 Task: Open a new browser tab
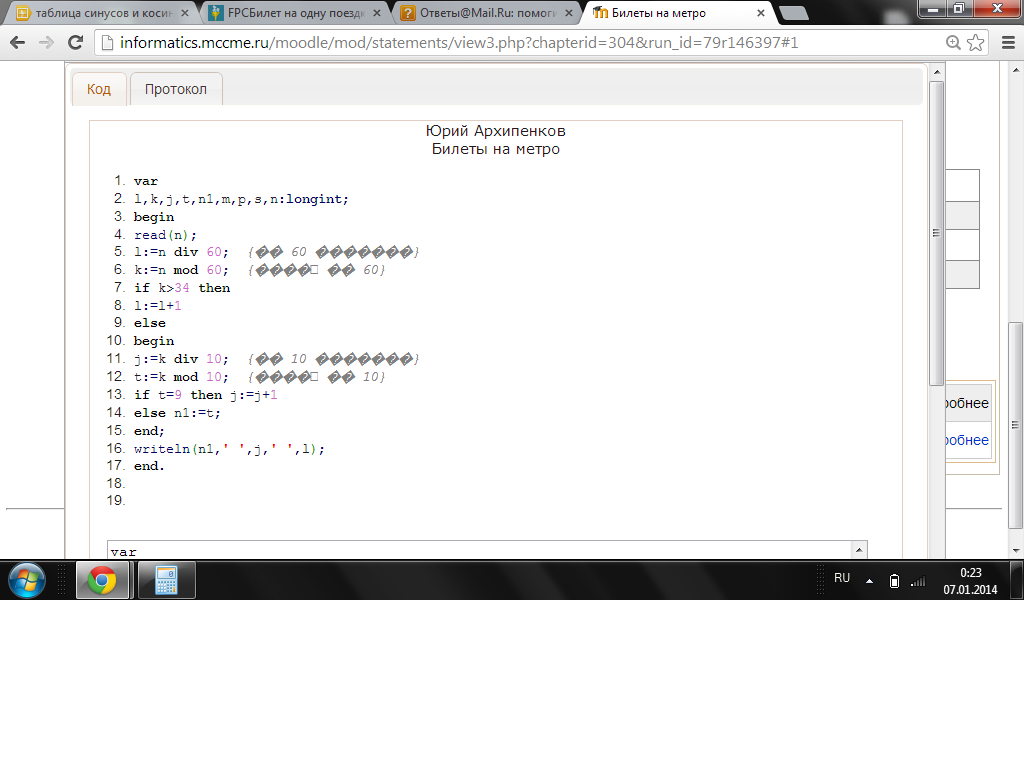793,13
